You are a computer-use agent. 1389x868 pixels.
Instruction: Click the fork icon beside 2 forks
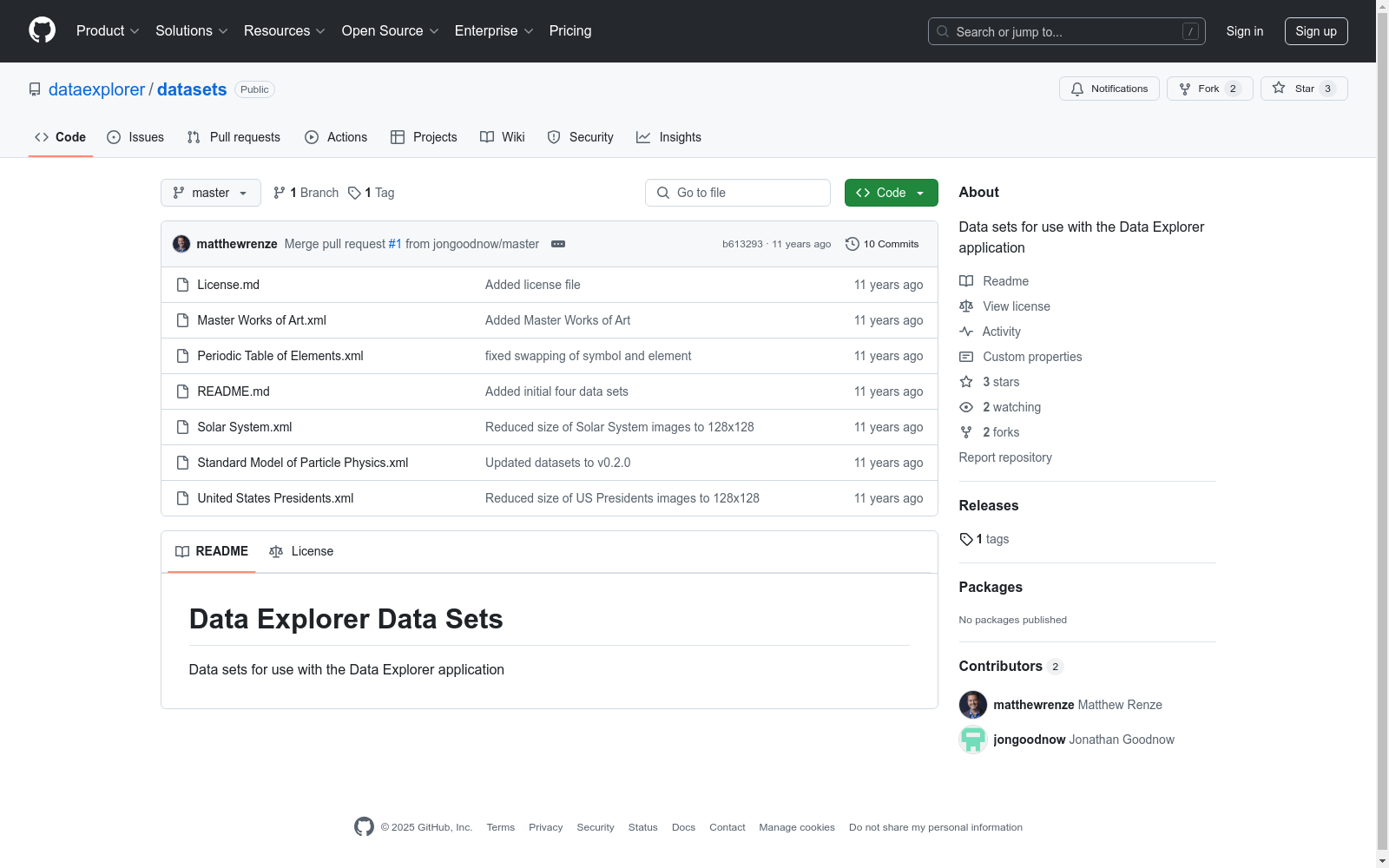click(x=966, y=432)
